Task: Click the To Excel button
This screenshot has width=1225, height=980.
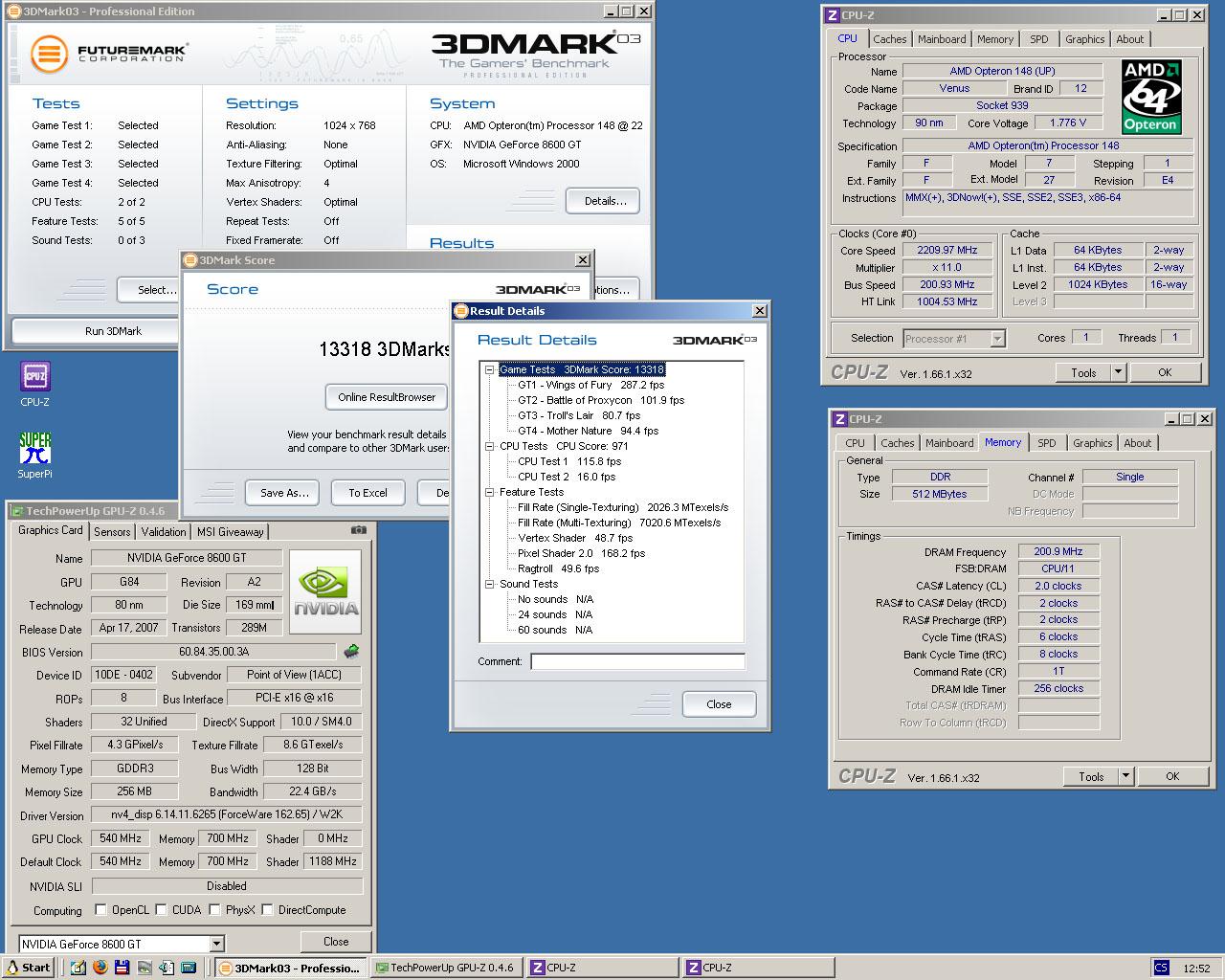Action: click(367, 493)
